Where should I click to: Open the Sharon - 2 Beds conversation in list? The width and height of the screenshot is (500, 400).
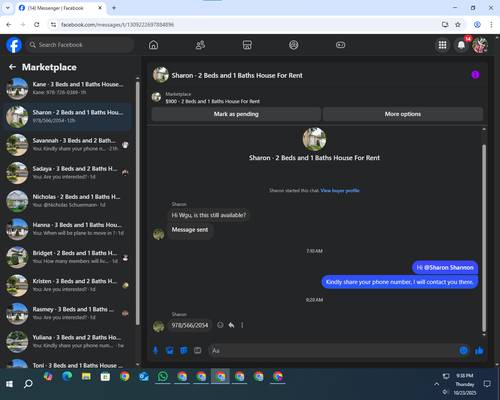(x=67, y=117)
